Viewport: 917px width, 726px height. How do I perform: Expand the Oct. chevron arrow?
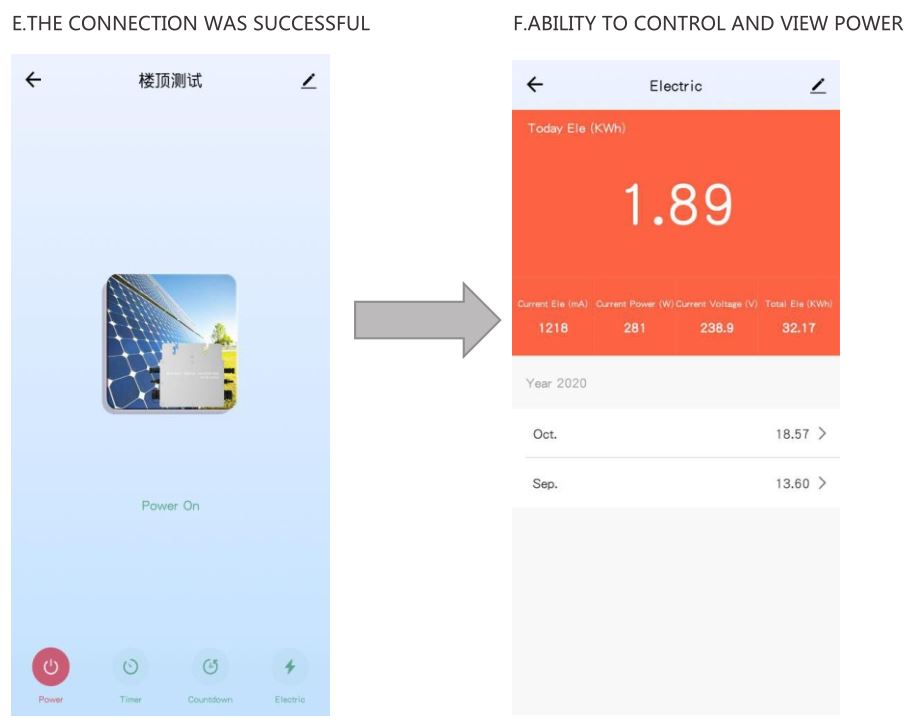[x=823, y=434]
